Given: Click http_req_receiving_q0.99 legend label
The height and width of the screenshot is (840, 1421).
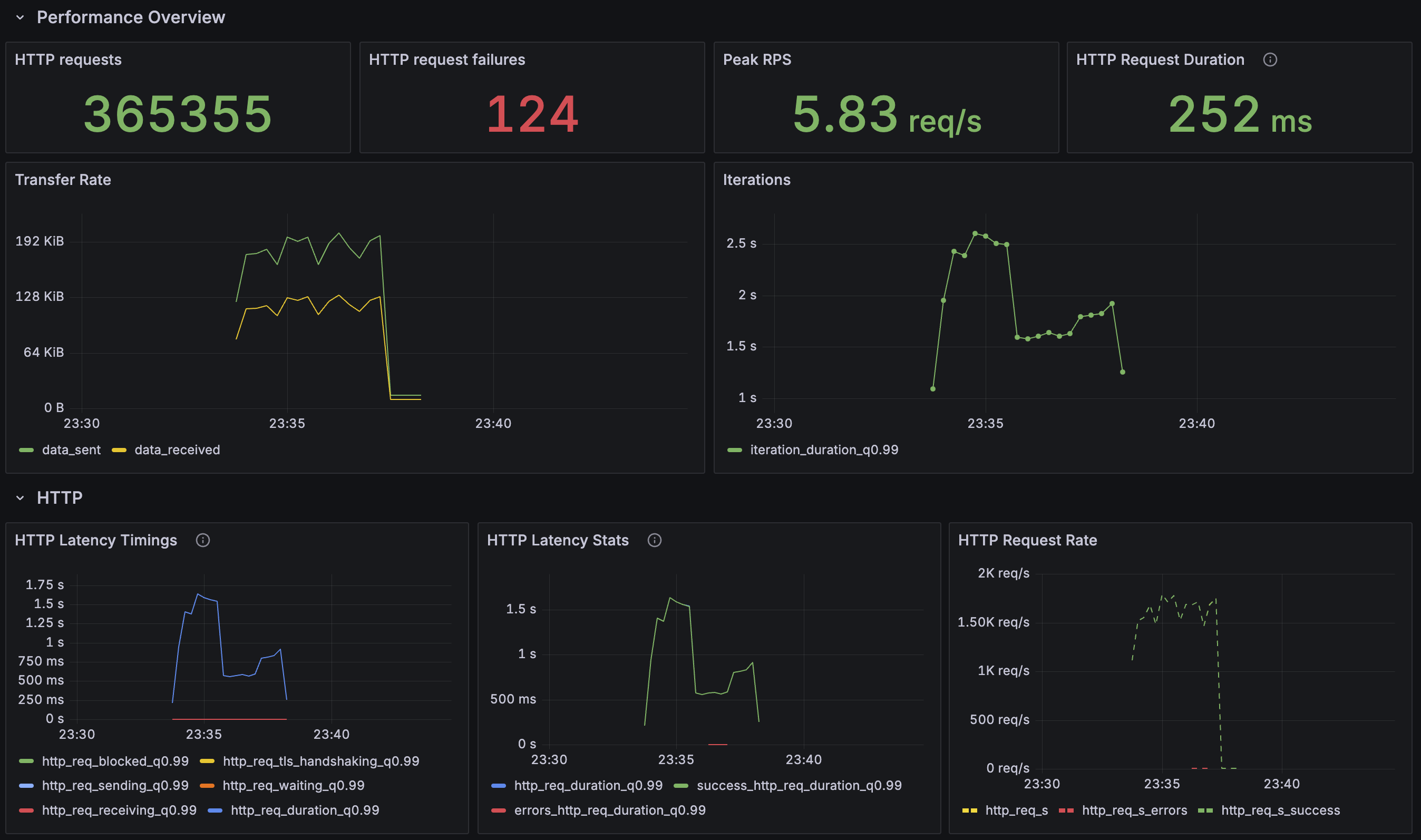Looking at the screenshot, I should [x=119, y=810].
